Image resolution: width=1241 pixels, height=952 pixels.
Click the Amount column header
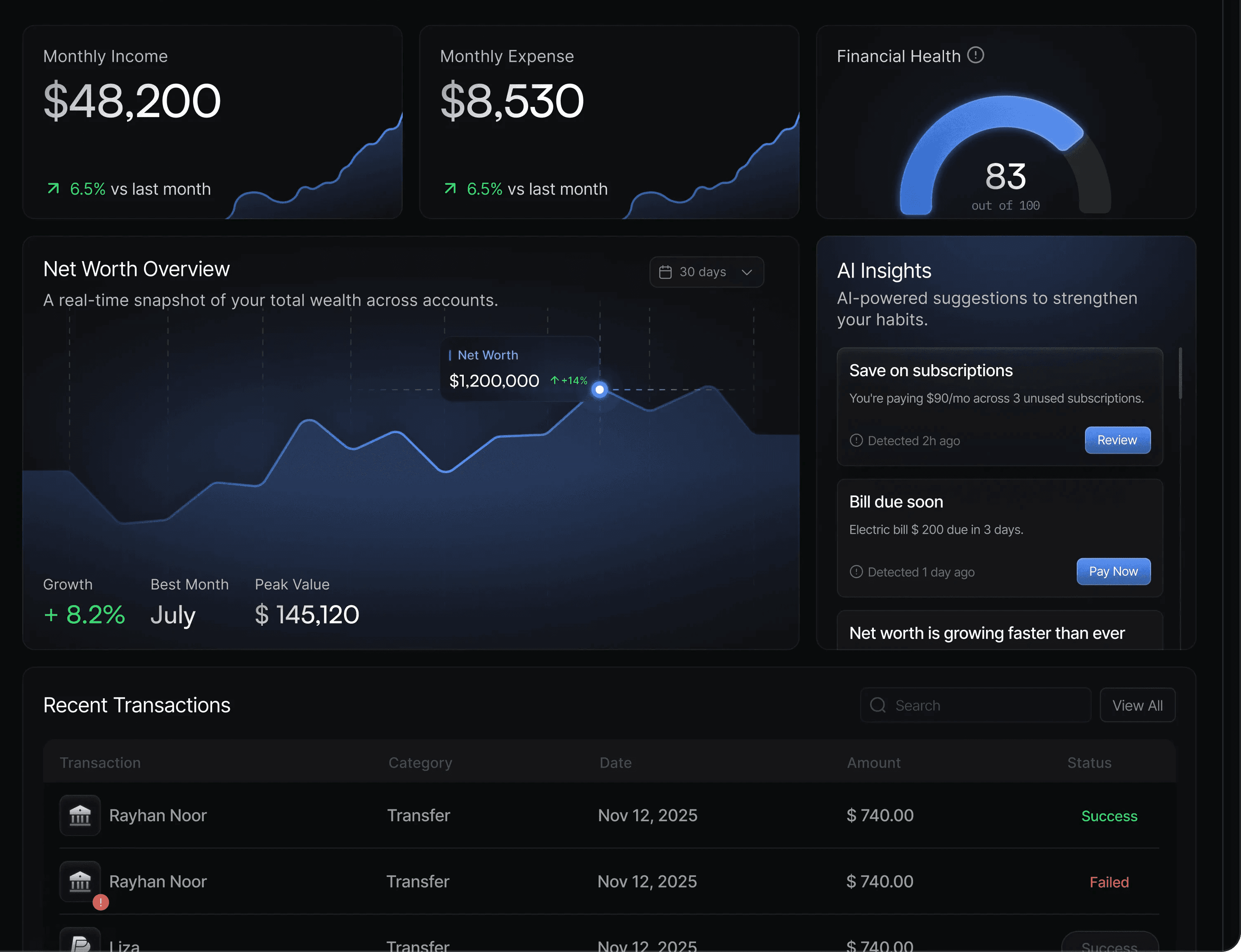(873, 763)
